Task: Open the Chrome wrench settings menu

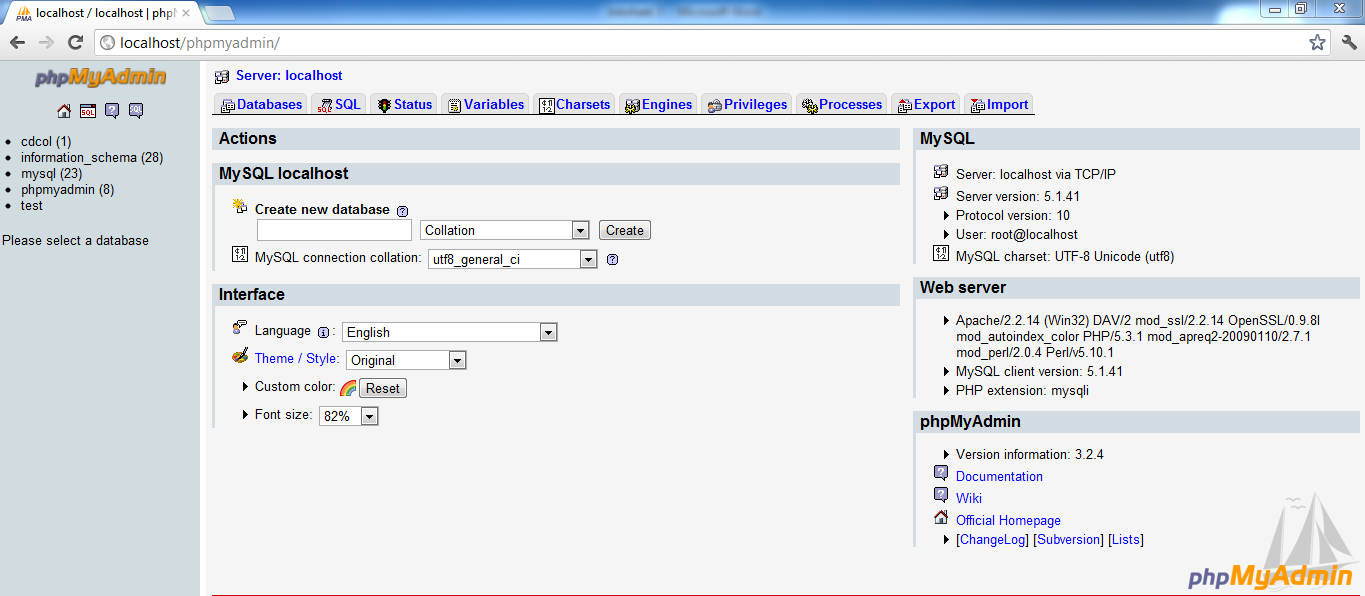Action: point(1349,42)
